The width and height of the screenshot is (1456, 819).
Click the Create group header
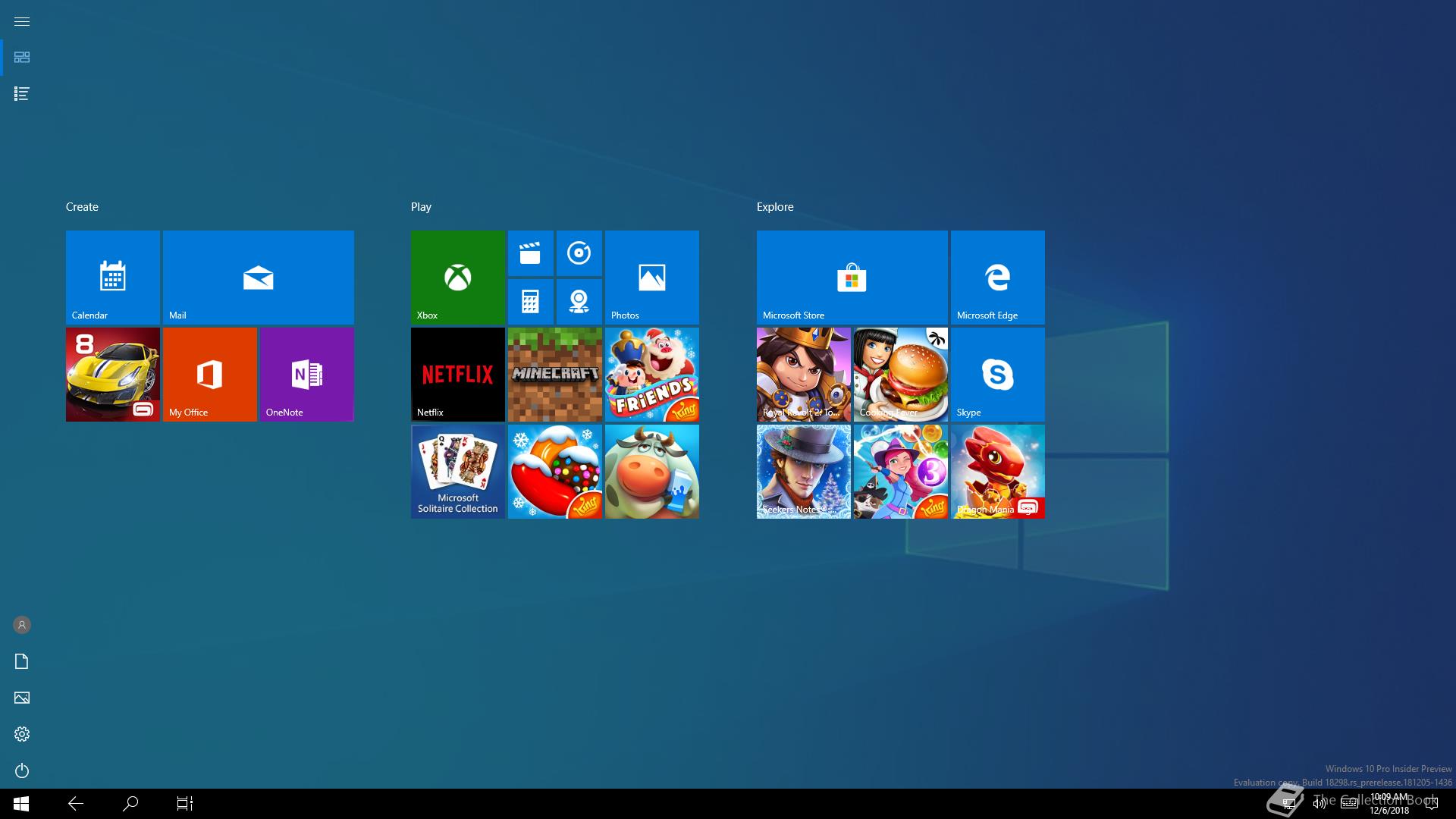point(82,207)
